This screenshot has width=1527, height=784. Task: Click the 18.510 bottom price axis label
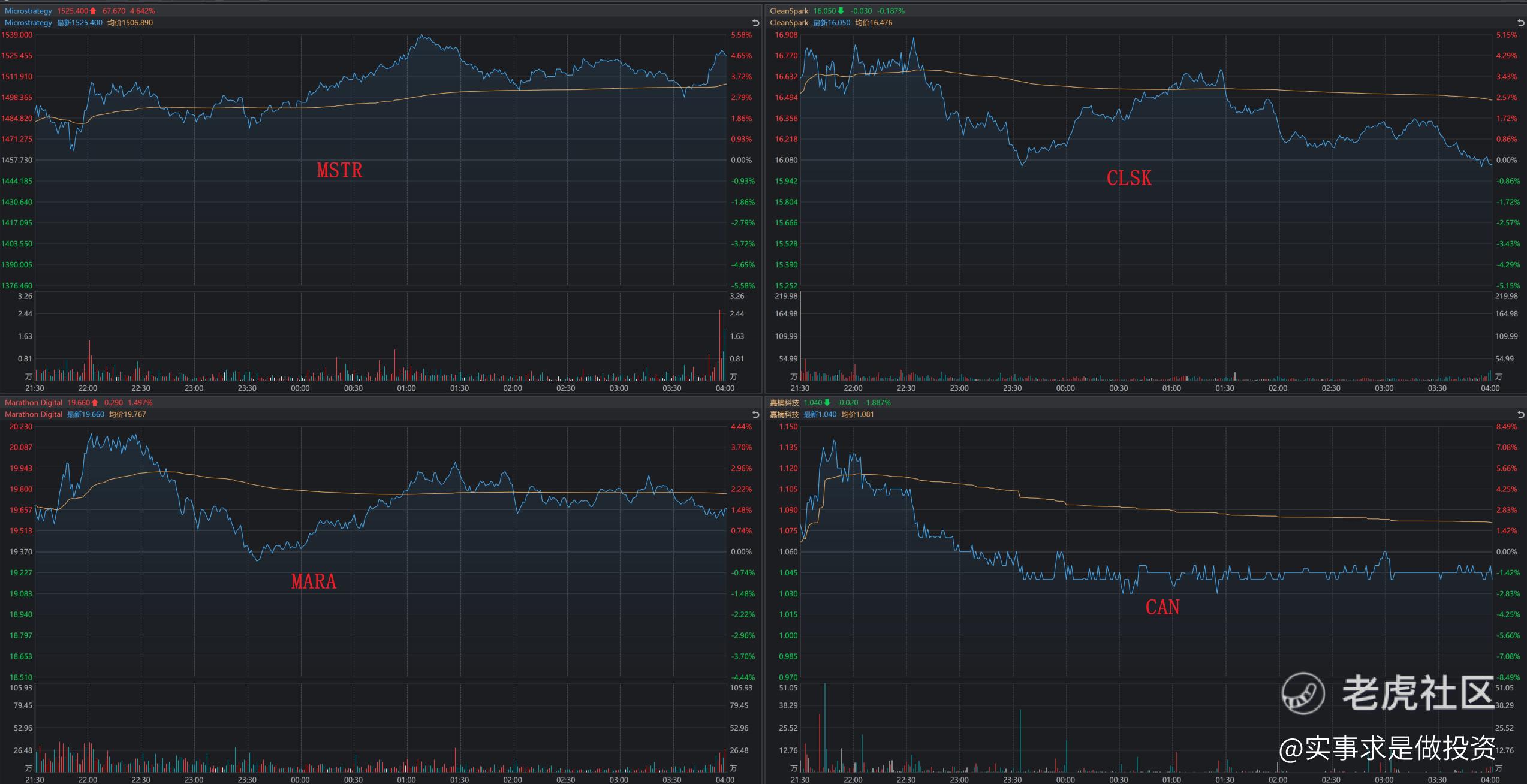click(x=21, y=677)
